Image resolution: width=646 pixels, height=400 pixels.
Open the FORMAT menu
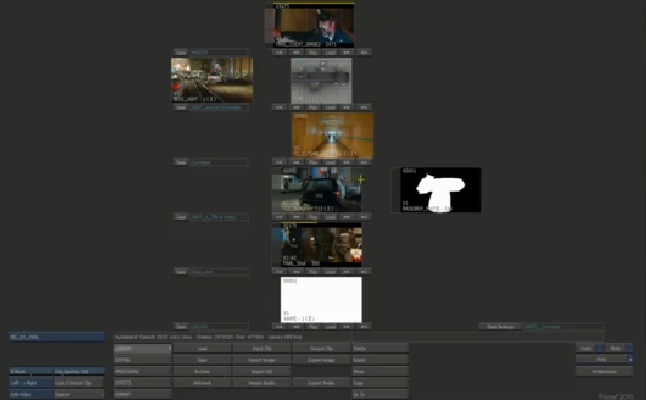(142, 394)
